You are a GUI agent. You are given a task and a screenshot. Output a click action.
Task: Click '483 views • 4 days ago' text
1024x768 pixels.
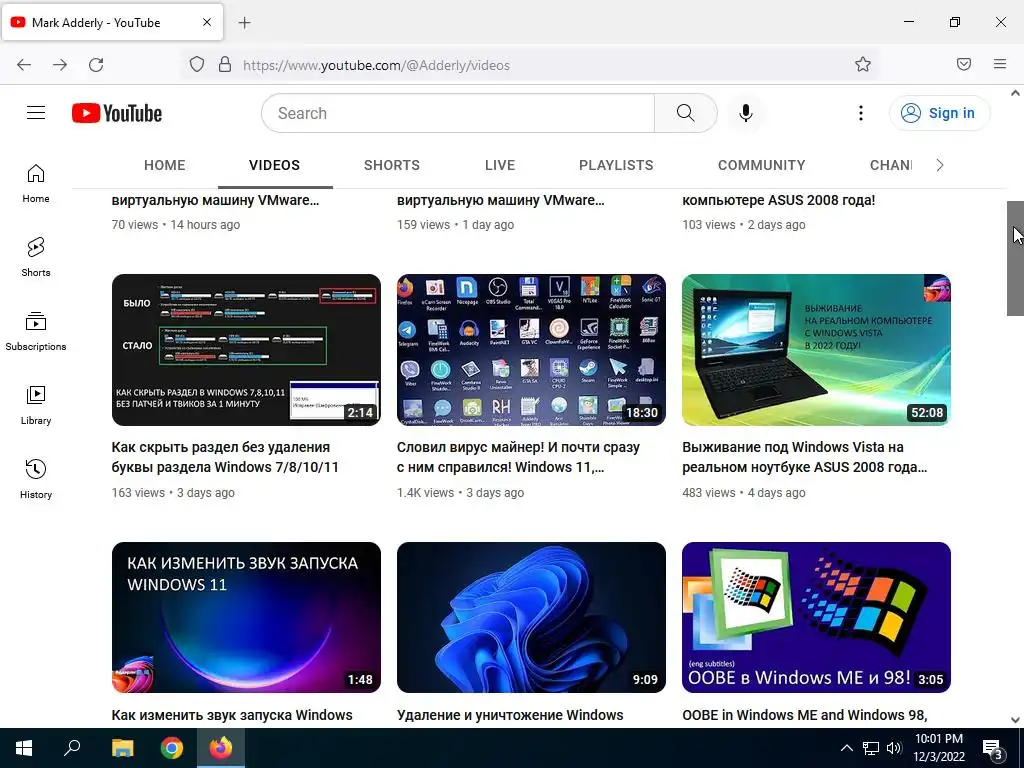click(744, 492)
